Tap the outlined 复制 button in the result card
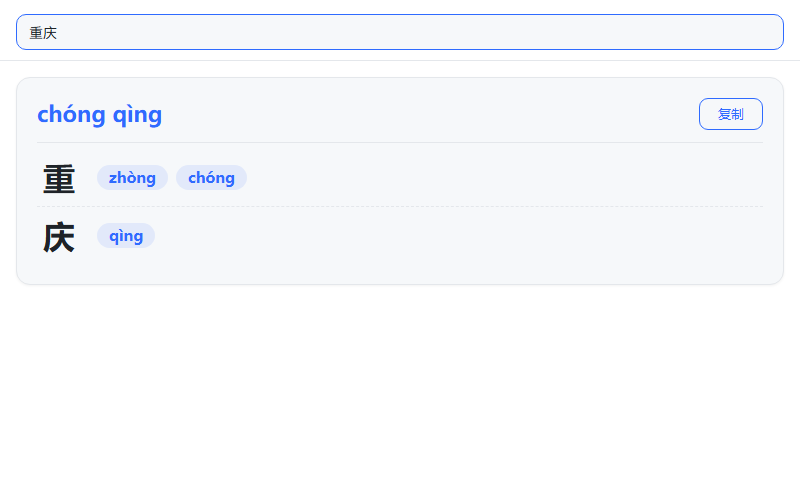The height and width of the screenshot is (480, 800). tap(731, 114)
